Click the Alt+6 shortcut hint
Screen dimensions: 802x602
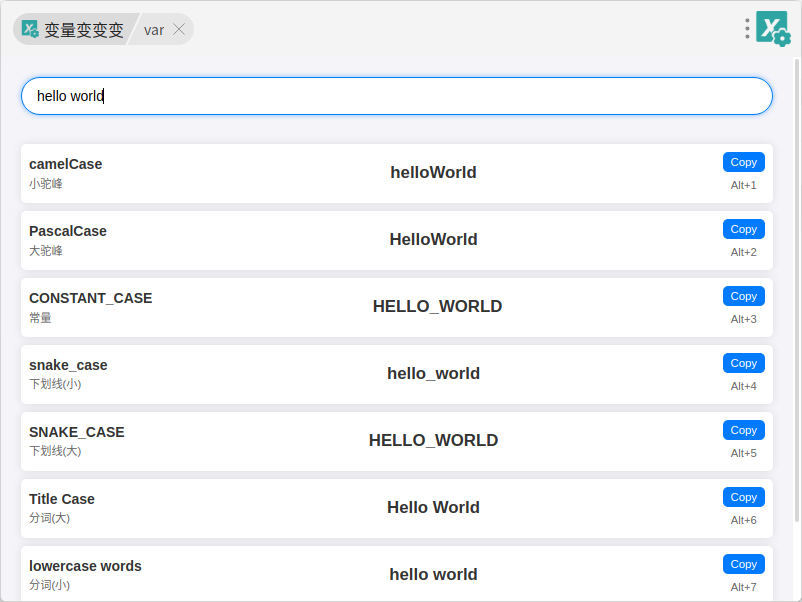pyautogui.click(x=743, y=520)
